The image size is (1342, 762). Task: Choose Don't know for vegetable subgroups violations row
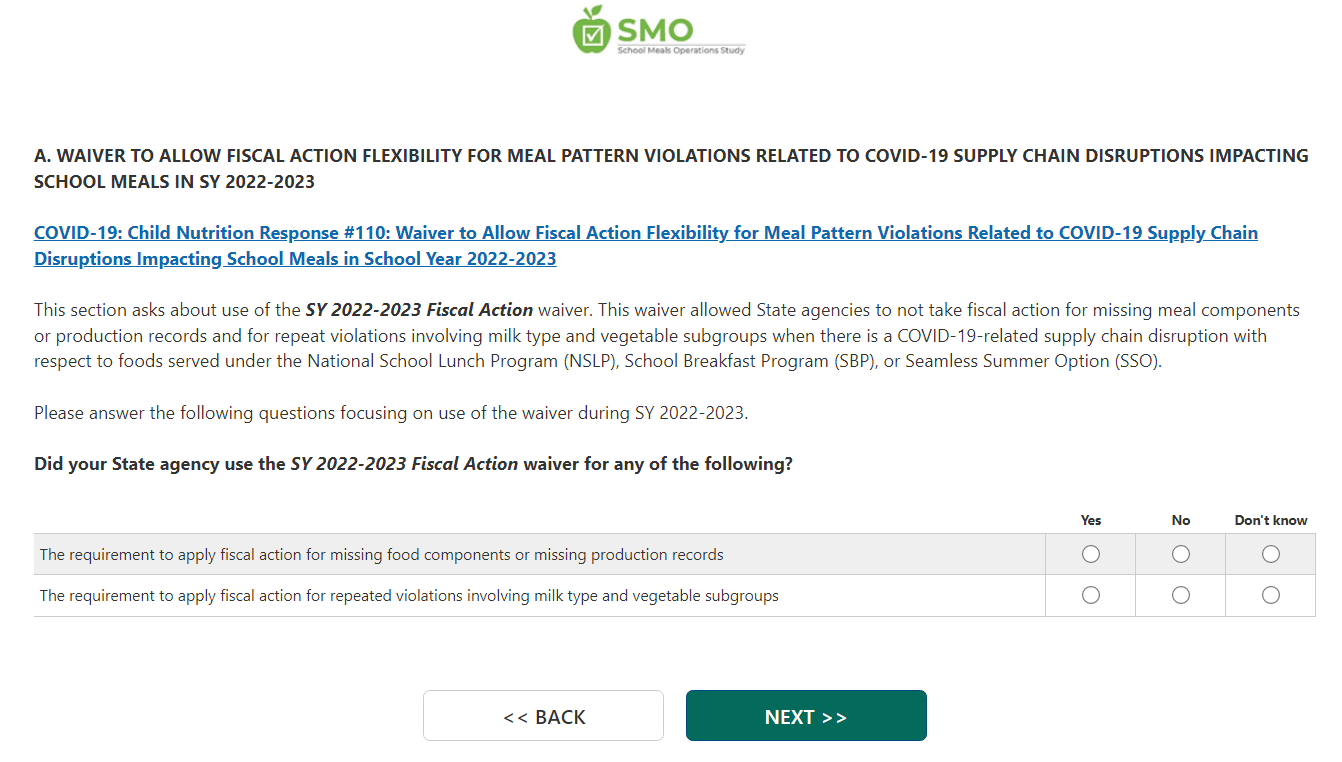click(x=1271, y=596)
